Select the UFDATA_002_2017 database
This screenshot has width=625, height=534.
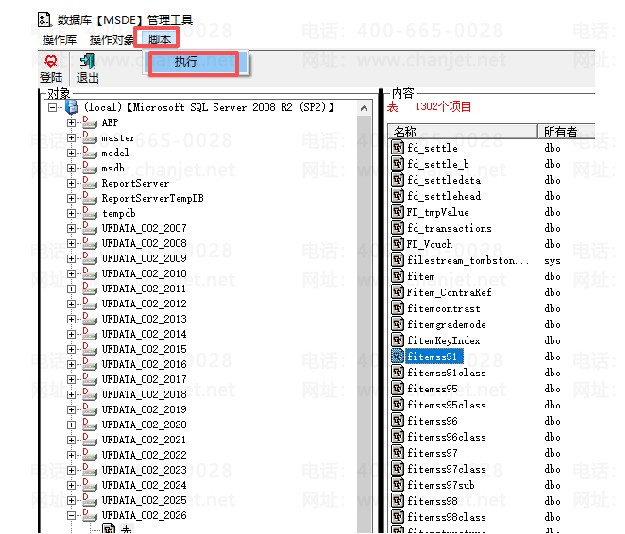144,379
